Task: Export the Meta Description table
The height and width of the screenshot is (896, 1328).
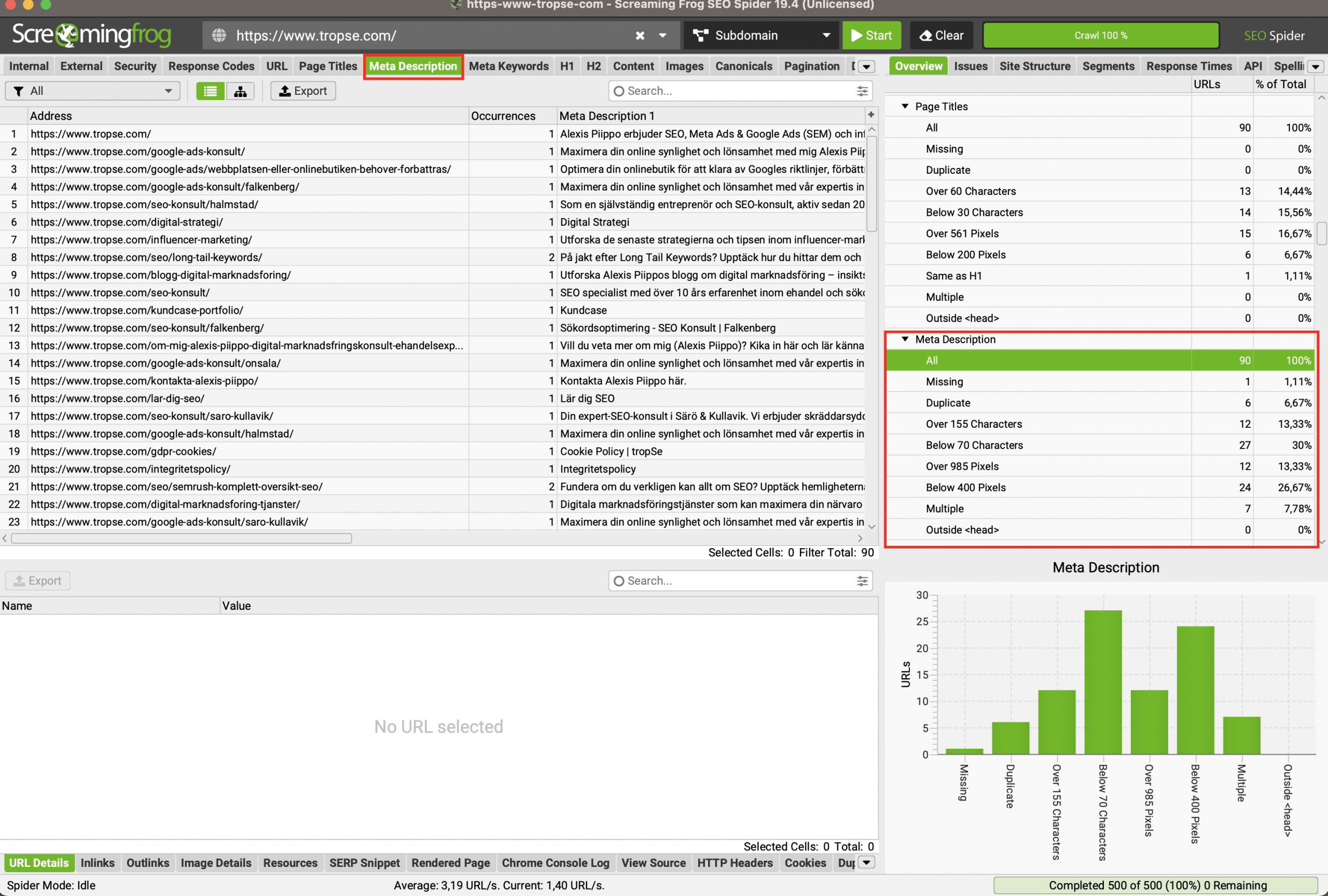Action: [303, 91]
